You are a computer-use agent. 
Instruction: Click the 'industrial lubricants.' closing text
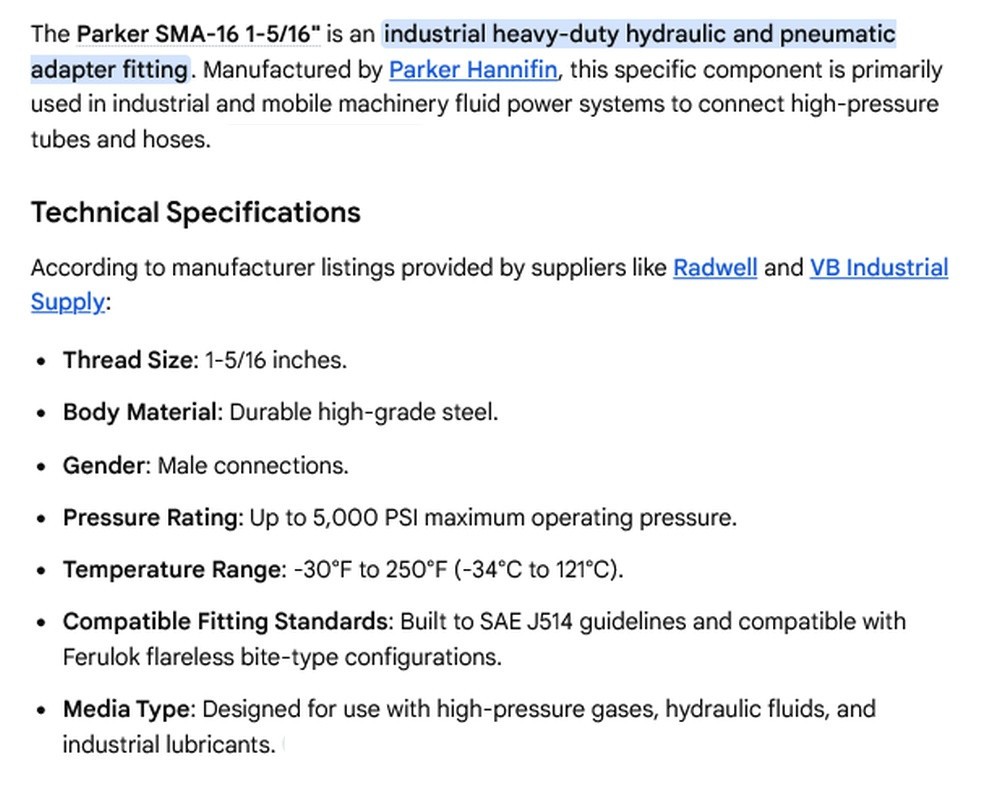click(x=169, y=745)
